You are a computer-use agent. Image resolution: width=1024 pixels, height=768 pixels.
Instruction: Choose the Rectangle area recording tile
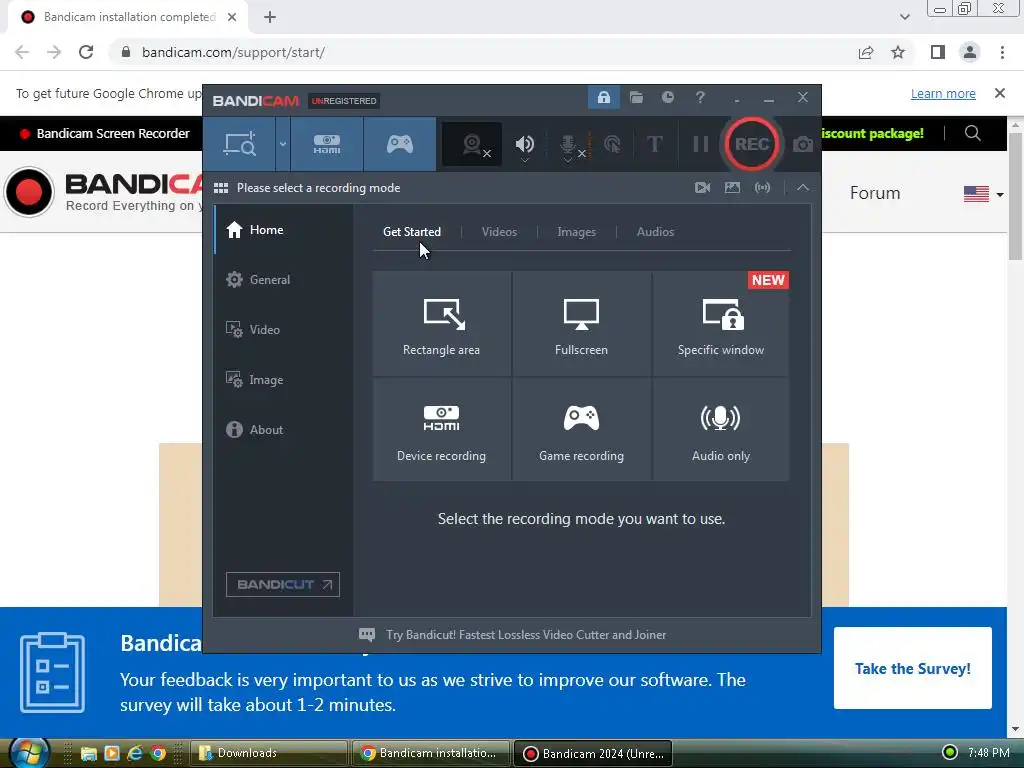(441, 324)
